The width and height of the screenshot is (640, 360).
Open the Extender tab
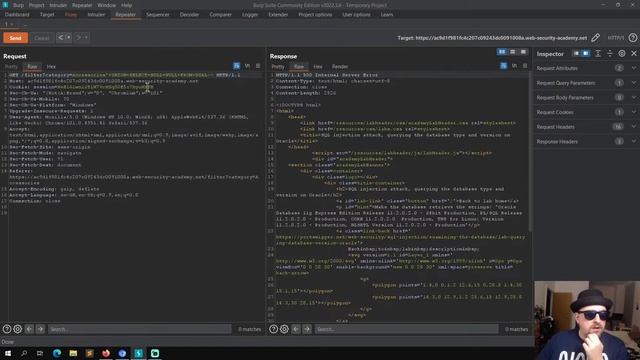(278, 15)
